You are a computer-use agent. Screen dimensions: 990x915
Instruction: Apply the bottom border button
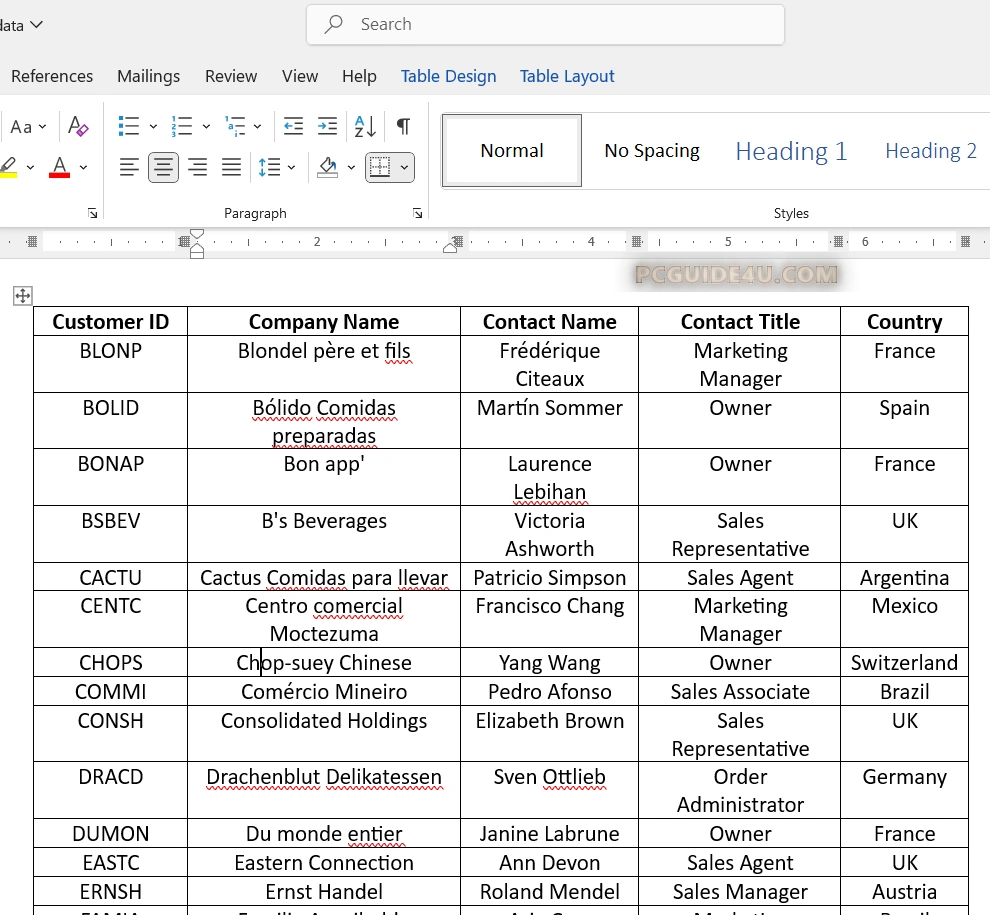click(x=379, y=167)
